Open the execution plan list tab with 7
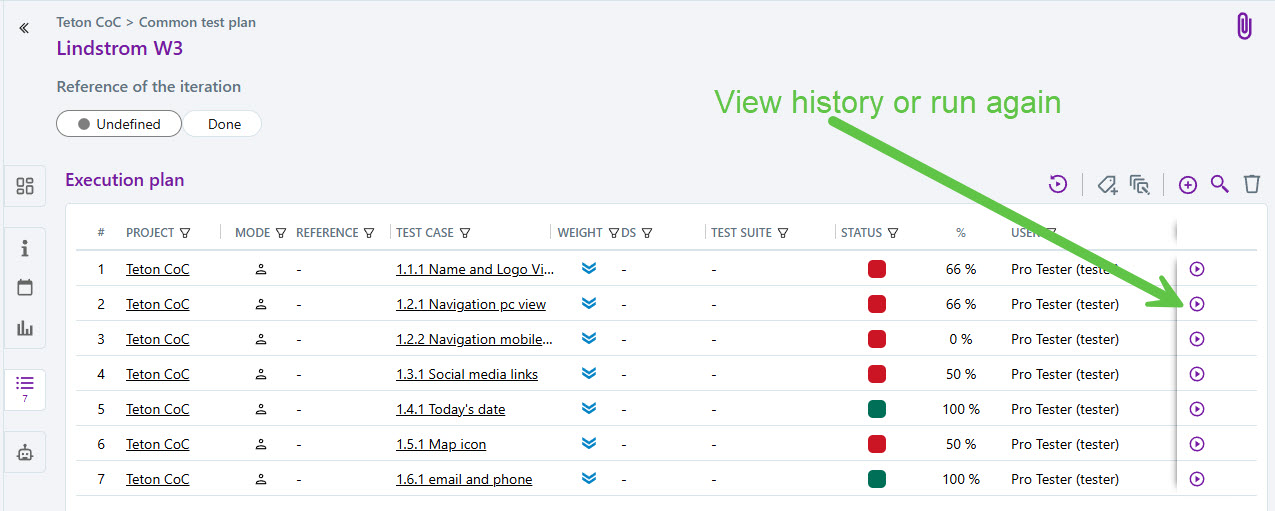Image resolution: width=1275 pixels, height=511 pixels. click(25, 388)
